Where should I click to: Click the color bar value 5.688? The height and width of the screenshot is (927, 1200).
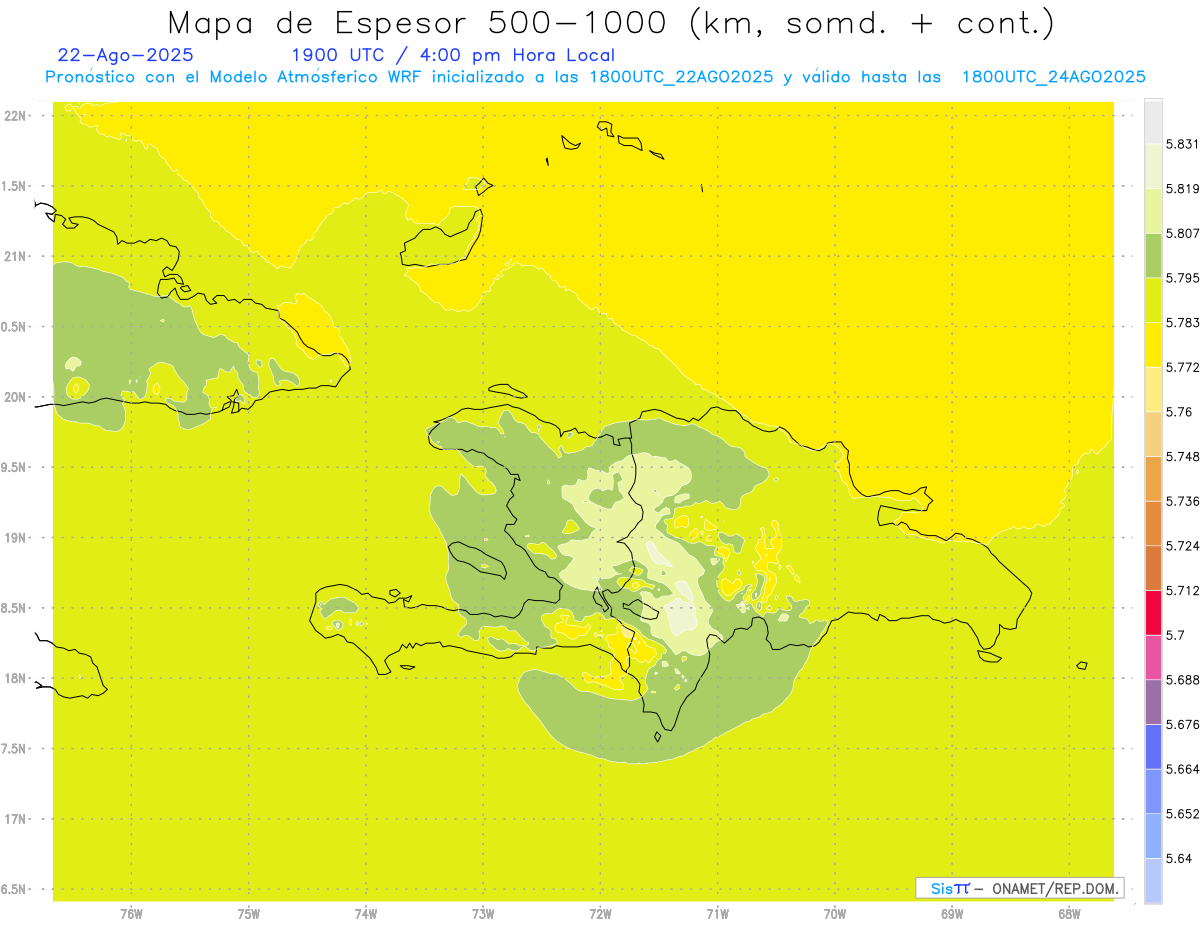(x=1181, y=680)
